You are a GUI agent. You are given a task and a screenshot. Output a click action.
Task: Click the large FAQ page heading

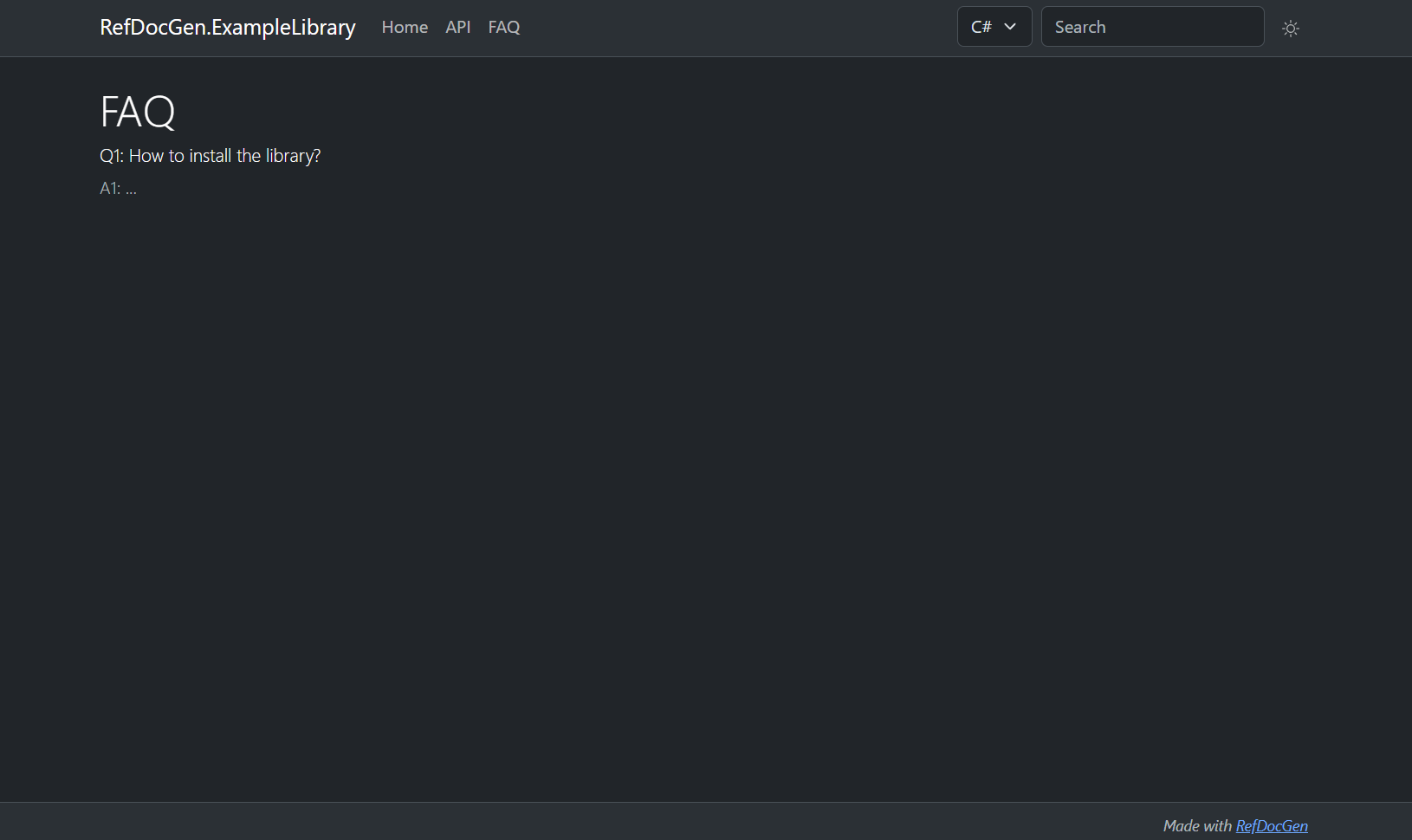pos(138,112)
